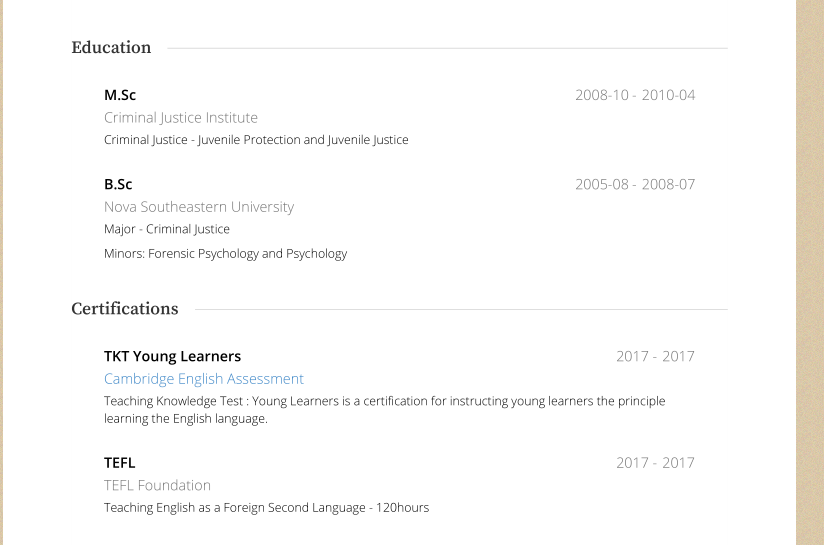Click the date range beside TEFL
Viewport: 824px width, 545px height.
point(655,463)
